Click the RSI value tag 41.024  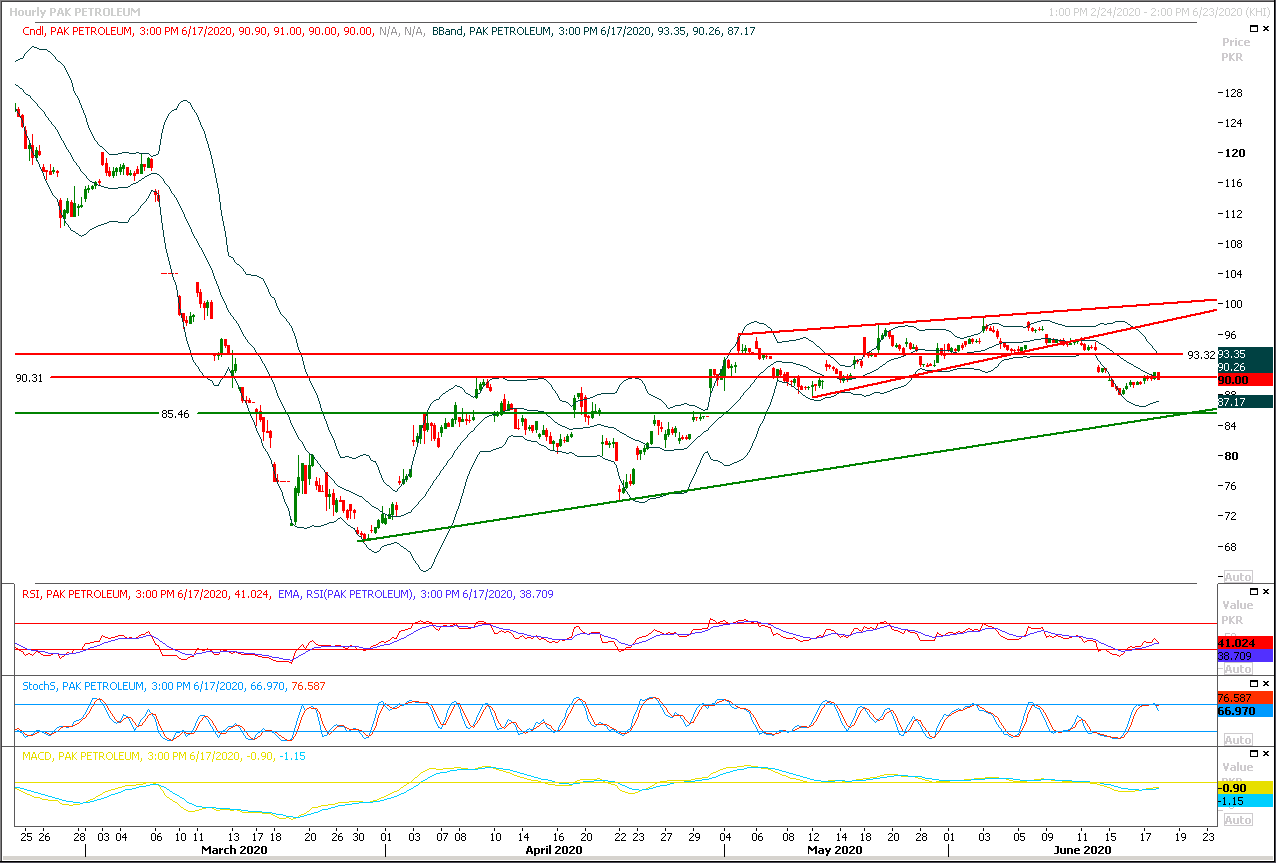[x=1245, y=642]
